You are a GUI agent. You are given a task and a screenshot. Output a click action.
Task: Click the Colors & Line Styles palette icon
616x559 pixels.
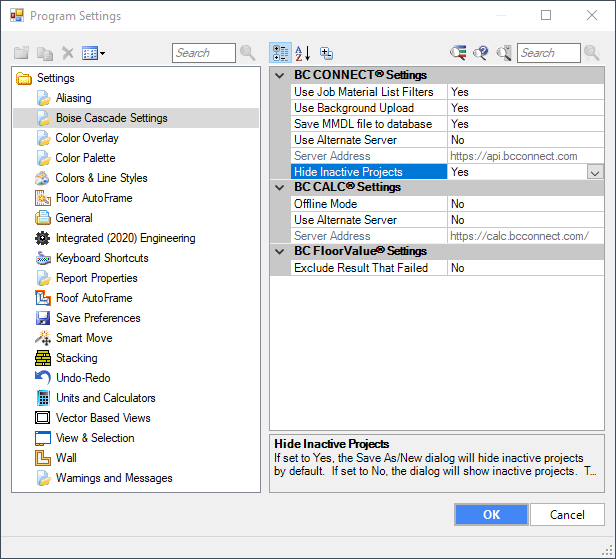pyautogui.click(x=42, y=178)
